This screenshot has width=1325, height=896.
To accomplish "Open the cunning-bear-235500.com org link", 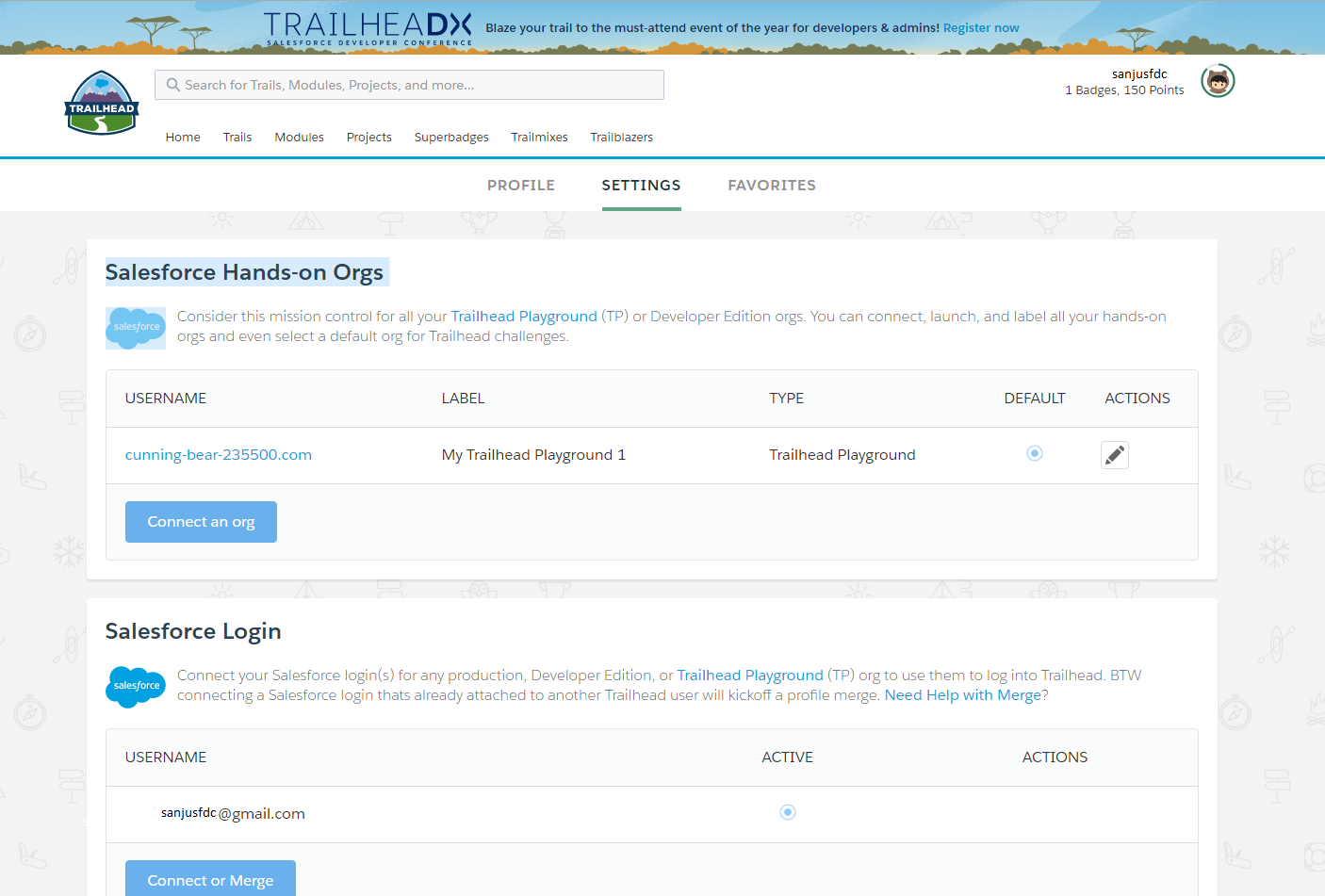I will [x=218, y=454].
